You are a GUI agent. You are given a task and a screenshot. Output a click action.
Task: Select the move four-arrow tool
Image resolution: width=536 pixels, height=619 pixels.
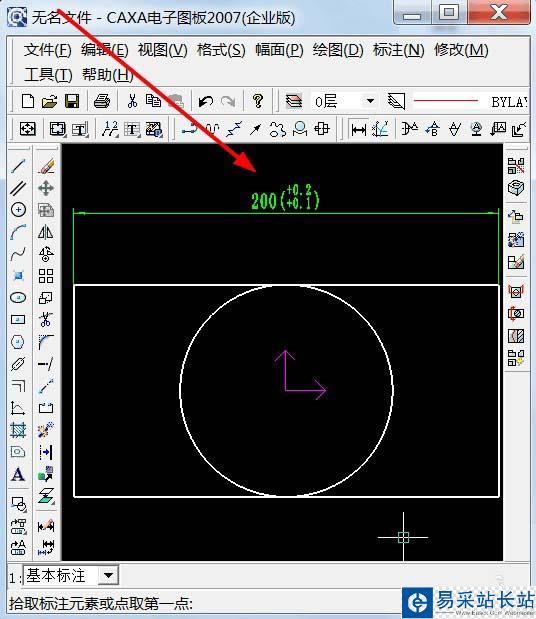pyautogui.click(x=46, y=188)
